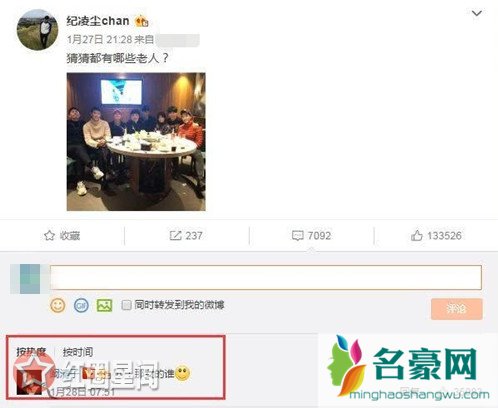Open the GIF picker icon
This screenshot has height=408, width=498.
[81, 305]
